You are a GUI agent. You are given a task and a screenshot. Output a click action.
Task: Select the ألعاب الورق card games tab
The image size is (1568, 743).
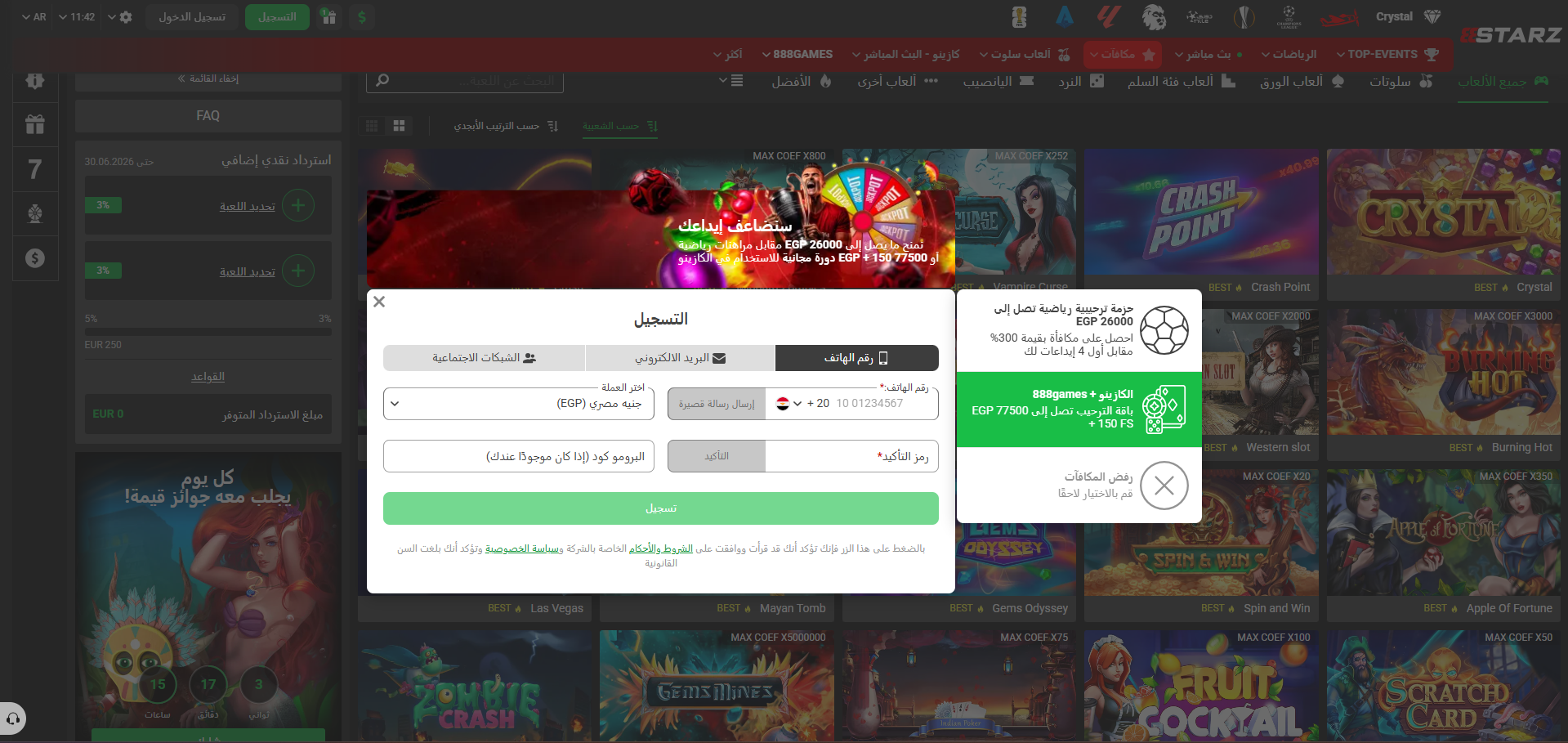[x=1302, y=82]
